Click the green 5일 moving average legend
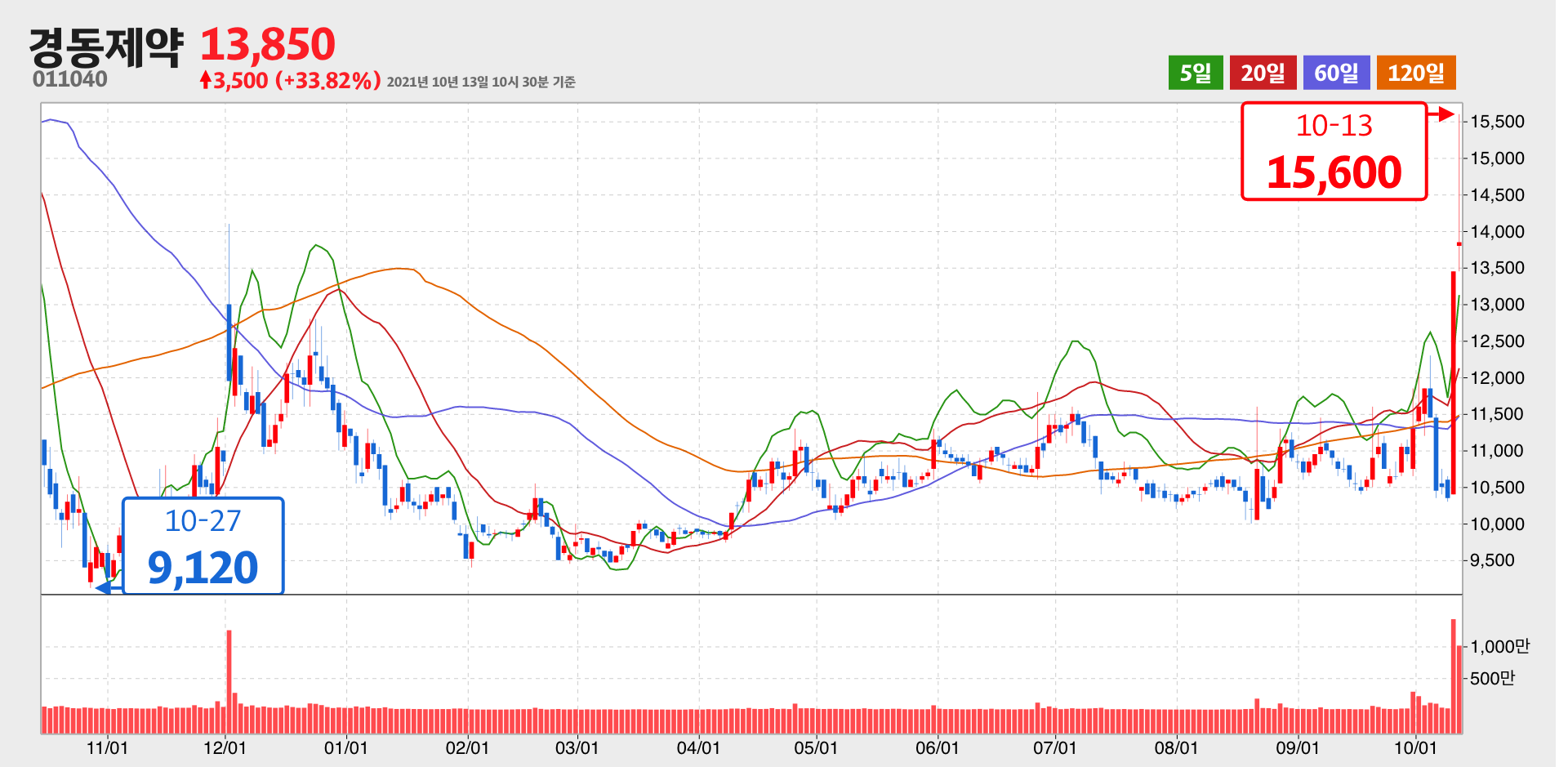Viewport: 1568px width, 767px height. tap(1196, 73)
